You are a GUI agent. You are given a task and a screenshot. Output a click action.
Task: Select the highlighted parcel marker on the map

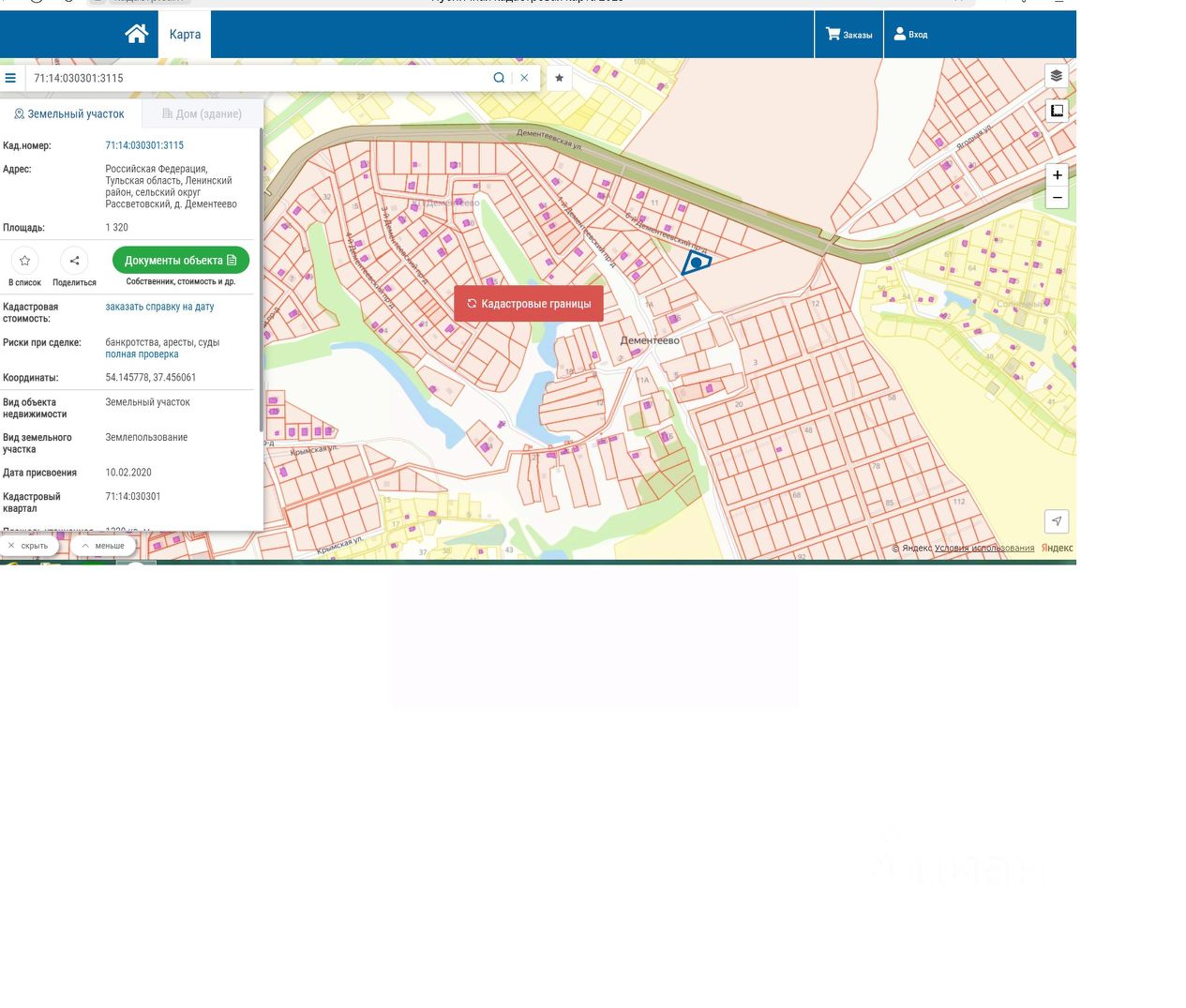(x=696, y=263)
